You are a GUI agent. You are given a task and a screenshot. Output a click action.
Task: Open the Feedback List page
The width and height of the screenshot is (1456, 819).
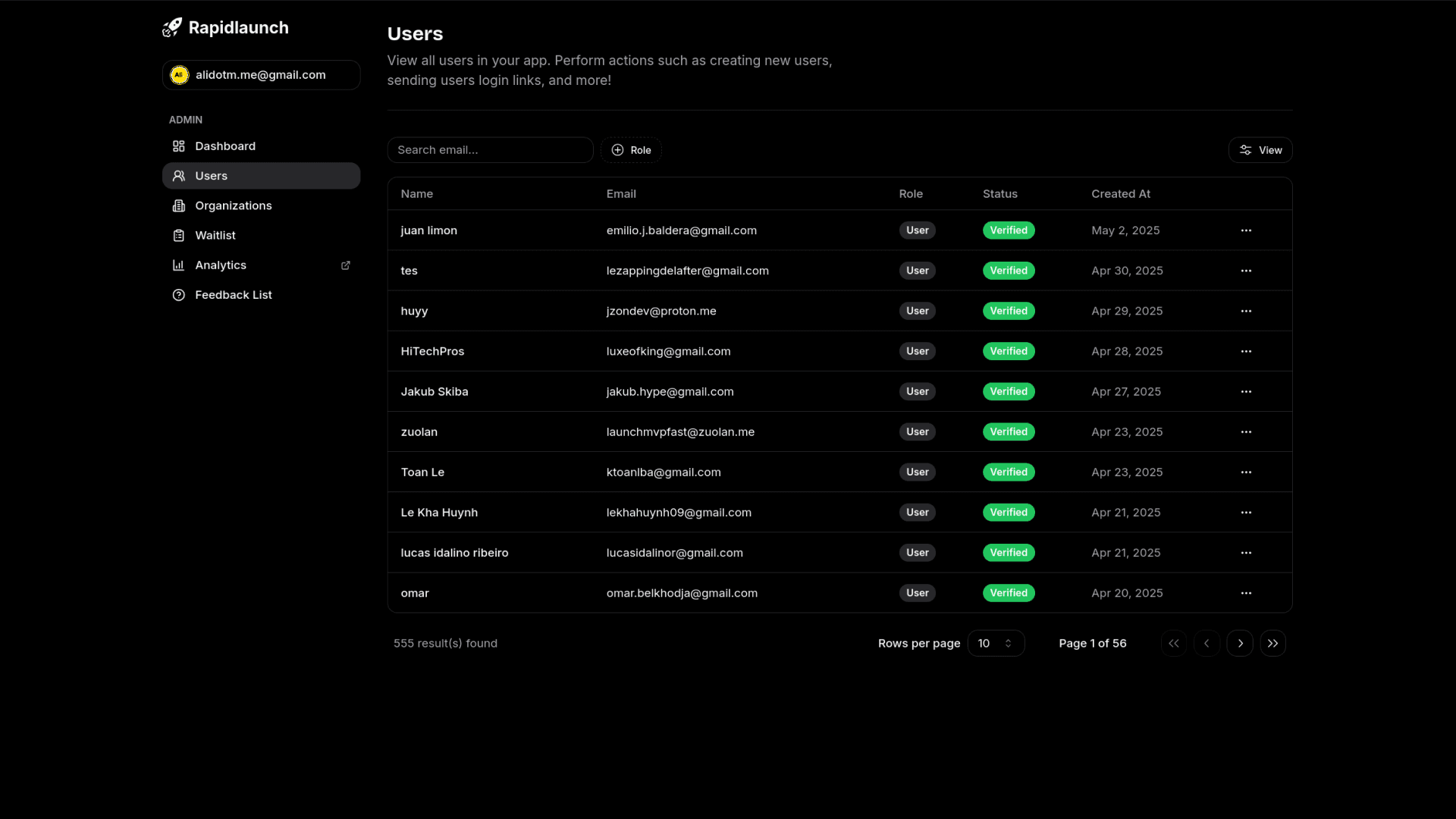233,295
